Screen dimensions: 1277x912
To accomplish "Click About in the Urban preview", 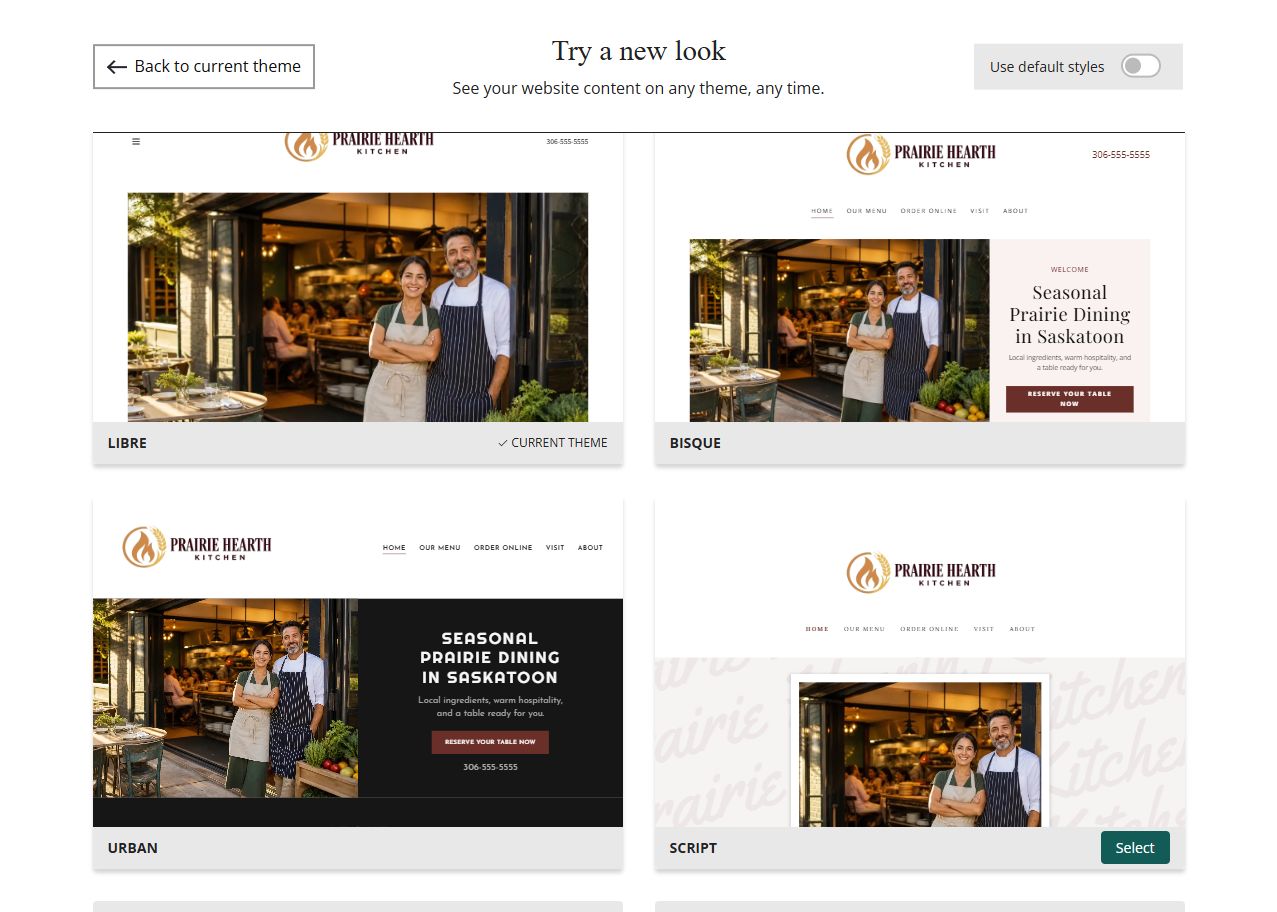I will (590, 548).
